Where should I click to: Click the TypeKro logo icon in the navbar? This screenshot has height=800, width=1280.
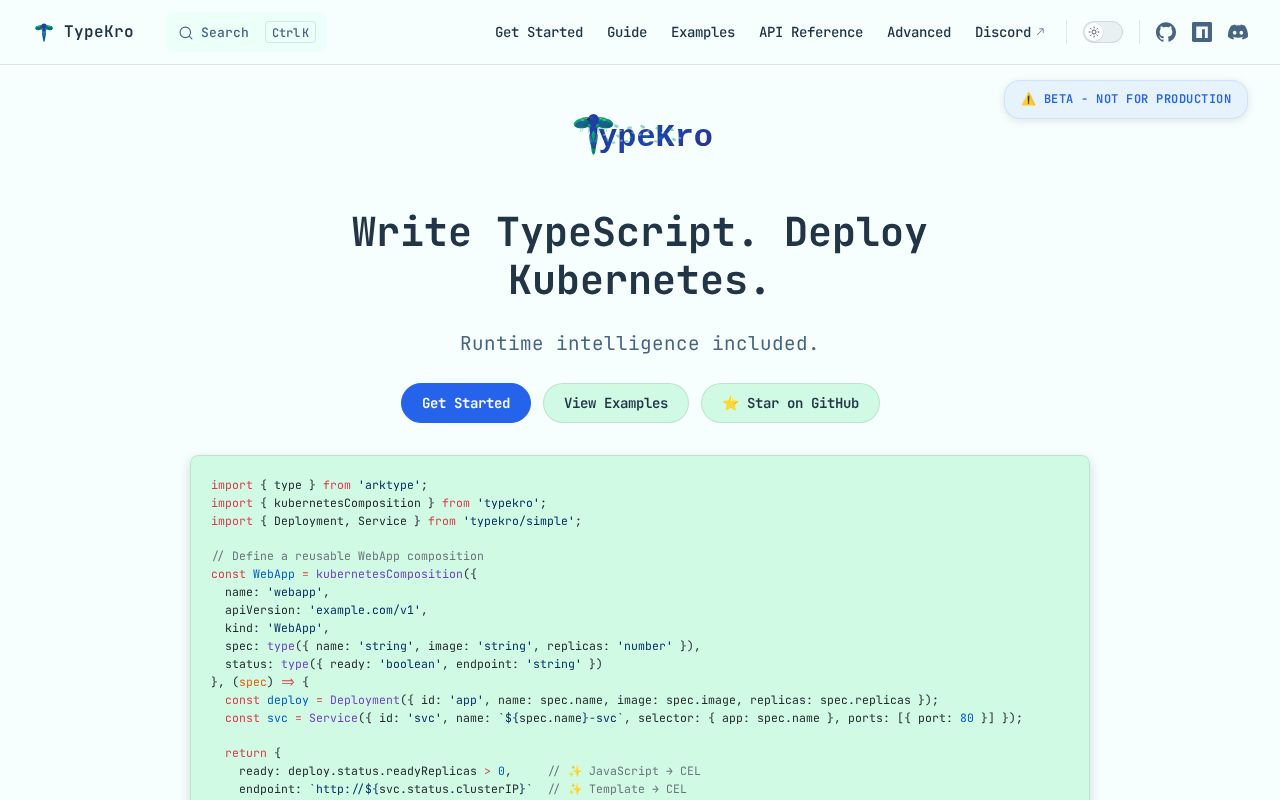pyautogui.click(x=44, y=32)
